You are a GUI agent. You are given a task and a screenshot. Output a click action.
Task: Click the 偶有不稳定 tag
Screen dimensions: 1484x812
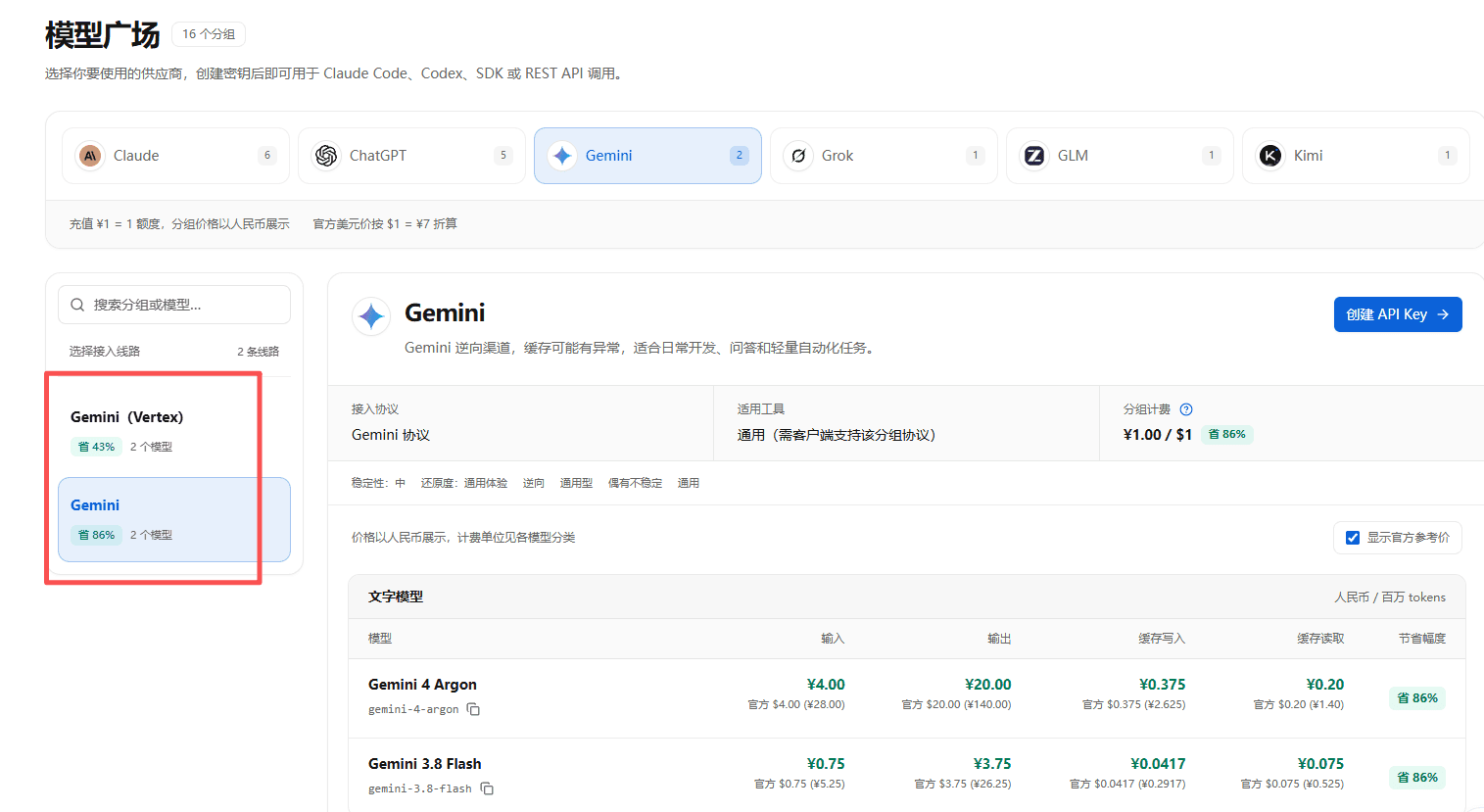click(635, 483)
